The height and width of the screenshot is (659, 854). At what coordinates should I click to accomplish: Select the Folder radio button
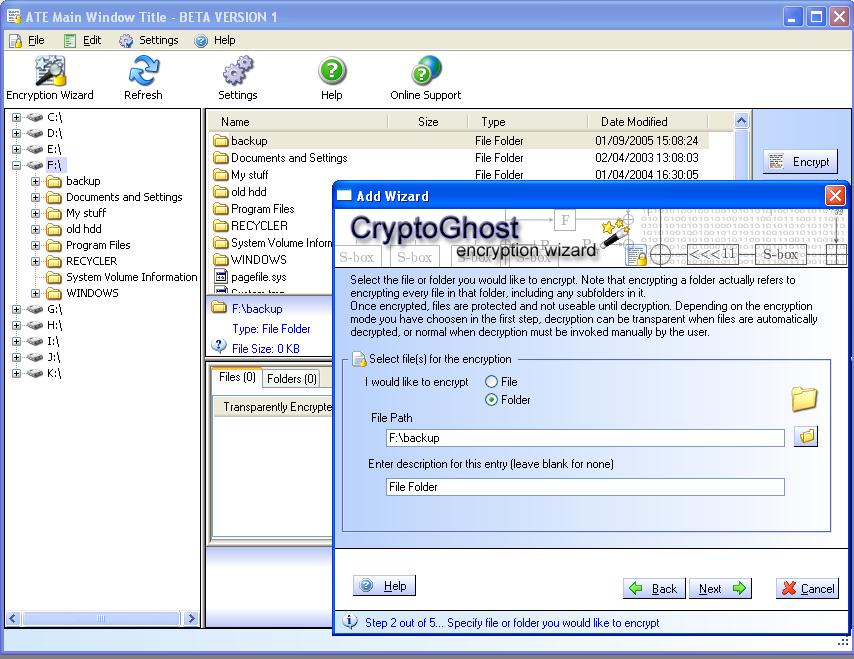[491, 400]
